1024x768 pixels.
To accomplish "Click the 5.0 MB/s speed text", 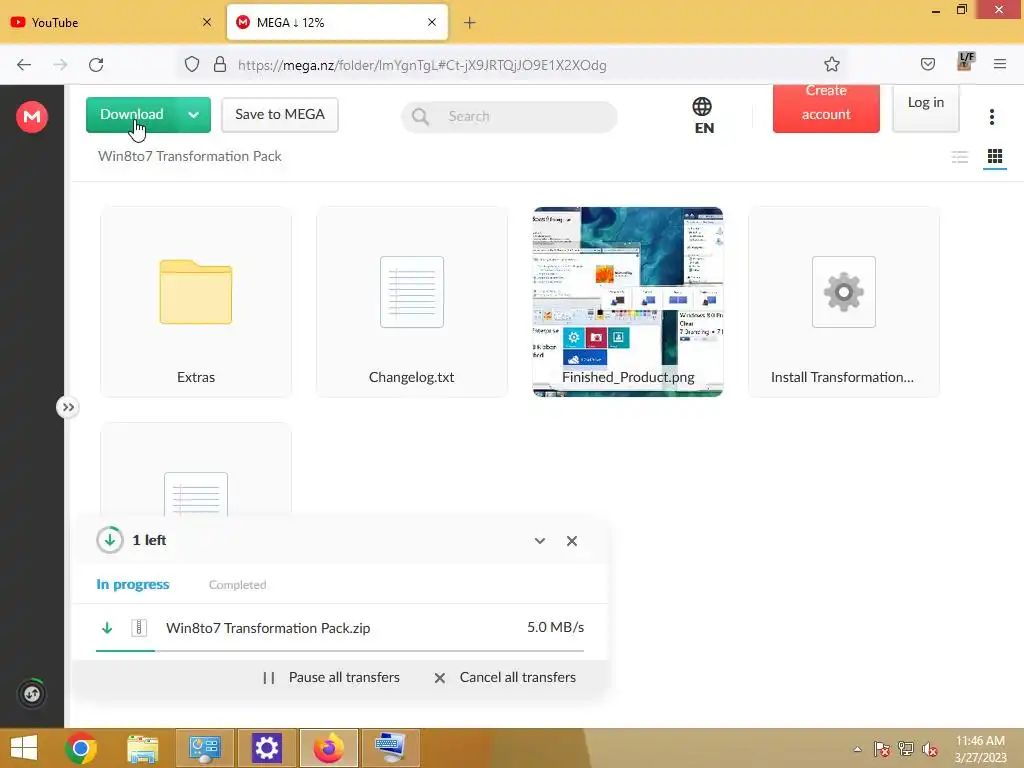I will 555,628.
